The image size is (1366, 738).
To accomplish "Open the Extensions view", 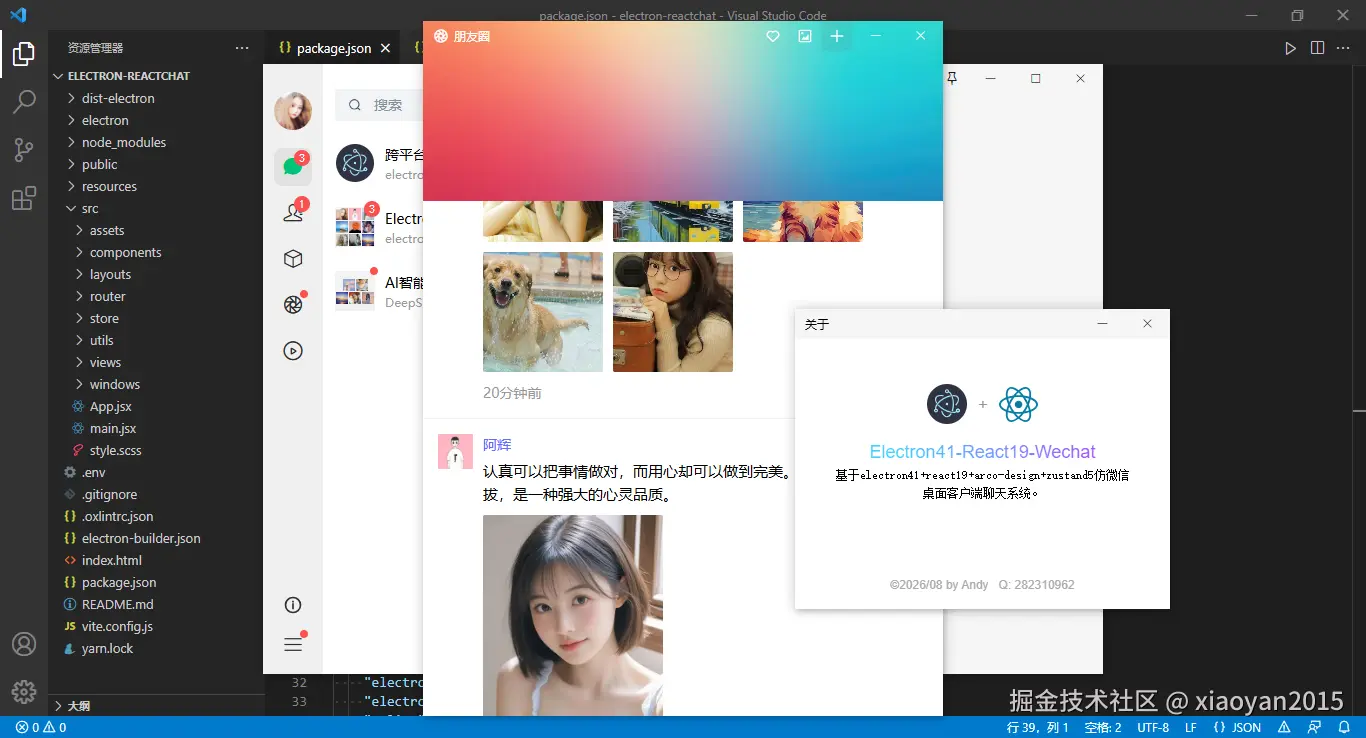I will 24,198.
